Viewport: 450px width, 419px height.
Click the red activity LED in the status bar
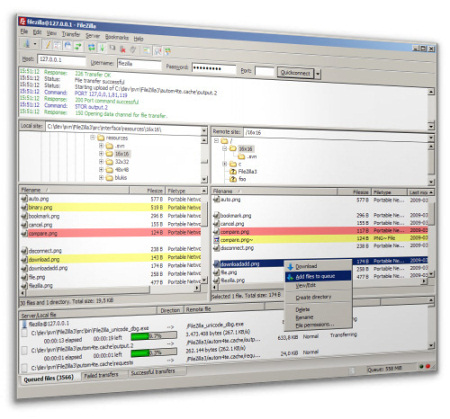click(x=428, y=366)
